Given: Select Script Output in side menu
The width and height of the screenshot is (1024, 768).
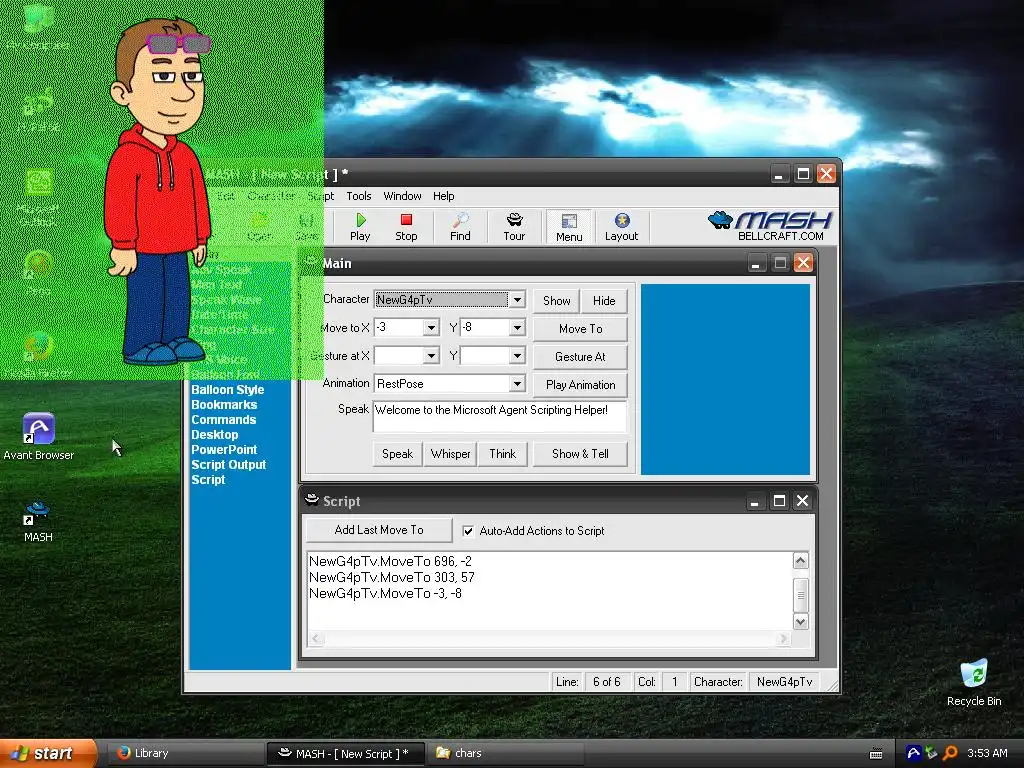Looking at the screenshot, I should coord(229,465).
